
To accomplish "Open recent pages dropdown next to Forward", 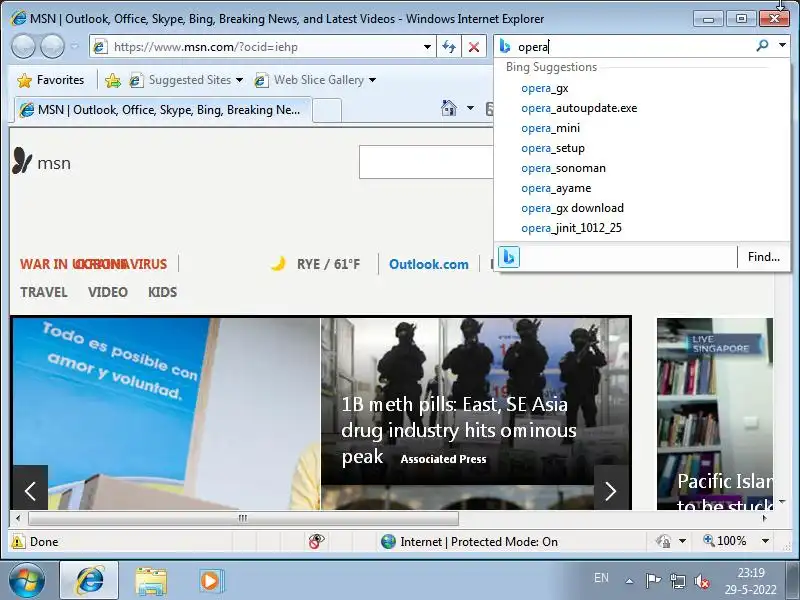I will pyautogui.click(x=74, y=47).
